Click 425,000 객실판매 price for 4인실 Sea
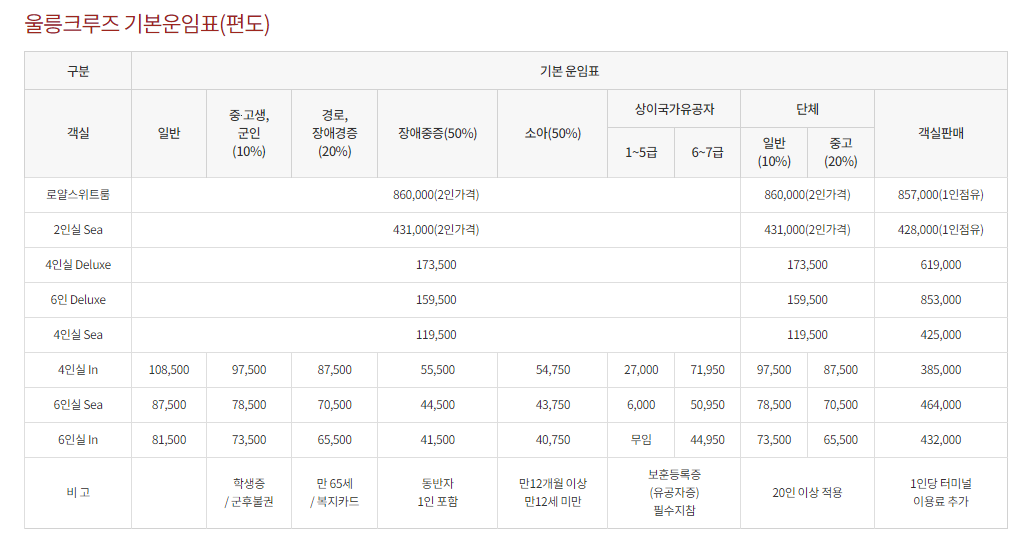The width and height of the screenshot is (1022, 542). (941, 335)
